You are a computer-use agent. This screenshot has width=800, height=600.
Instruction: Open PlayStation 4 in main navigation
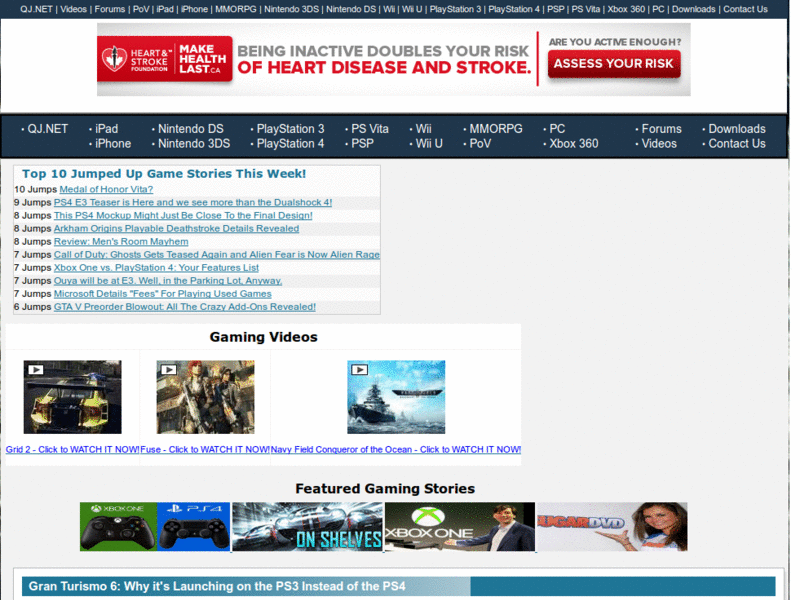(x=290, y=144)
